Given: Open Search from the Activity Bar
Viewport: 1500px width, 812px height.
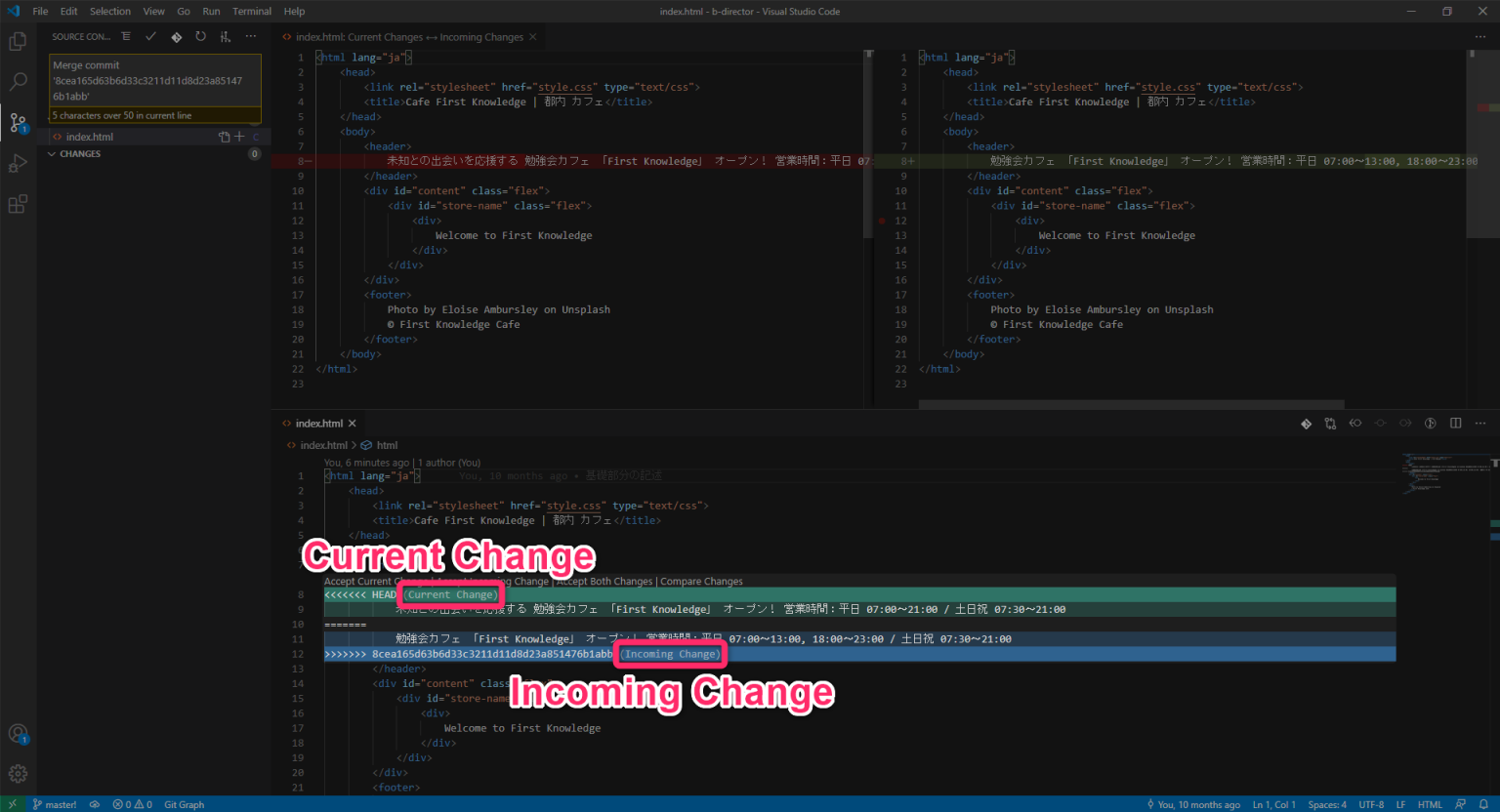Looking at the screenshot, I should coord(18,82).
